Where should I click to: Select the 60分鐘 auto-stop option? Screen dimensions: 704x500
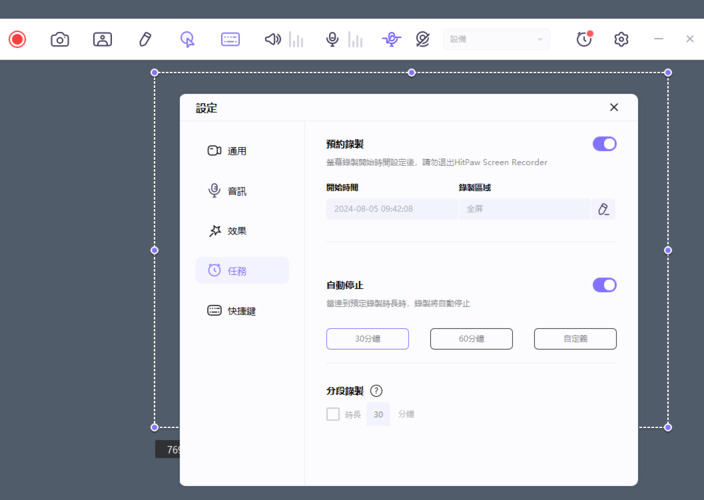(x=471, y=339)
